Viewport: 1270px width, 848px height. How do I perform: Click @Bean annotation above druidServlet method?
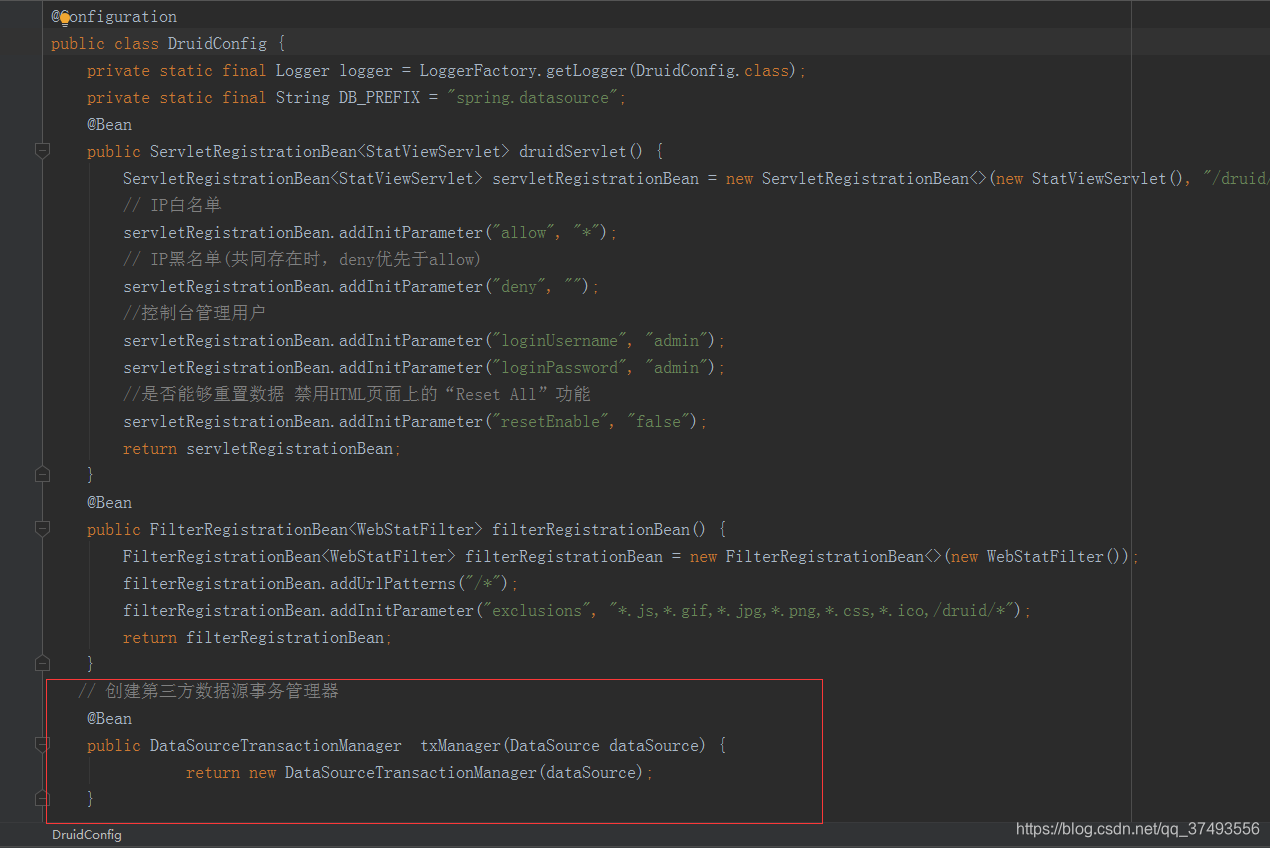(109, 125)
